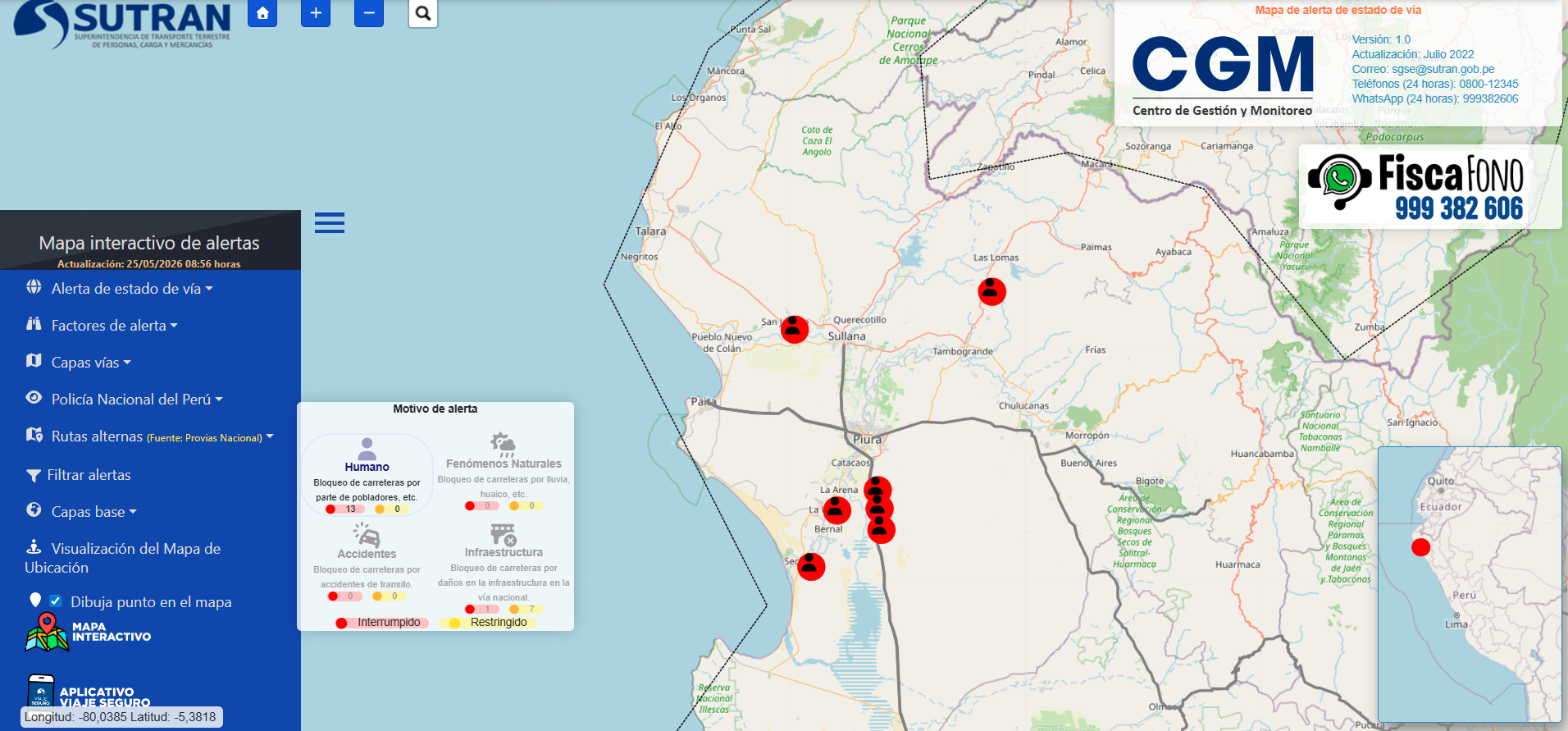The height and width of the screenshot is (731, 1568).
Task: Click the Restringido yellow legend swatch
Action: tap(454, 623)
